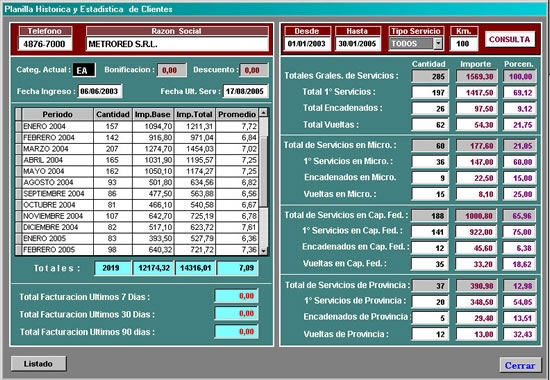Viewport: 550px width, 380px height.
Task: Click Total Encadenados importe 97,50
Action: tap(476, 109)
